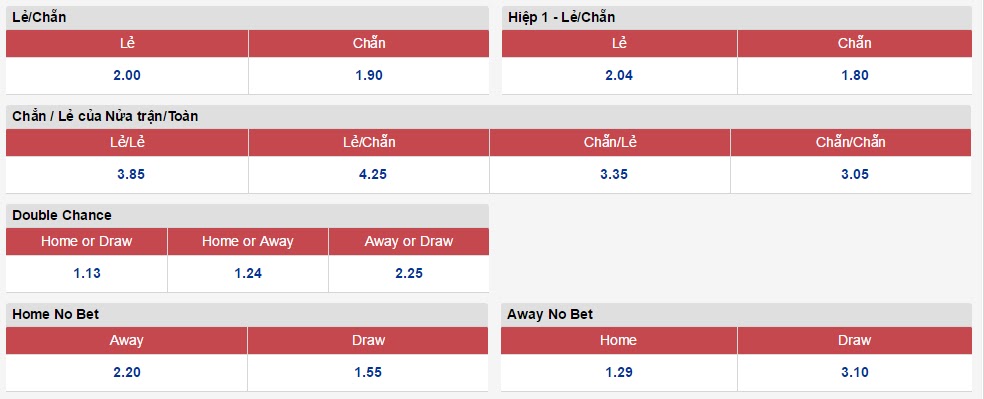
Task: Select Home No Bet Draw 1.55
Action: pyautogui.click(x=368, y=372)
